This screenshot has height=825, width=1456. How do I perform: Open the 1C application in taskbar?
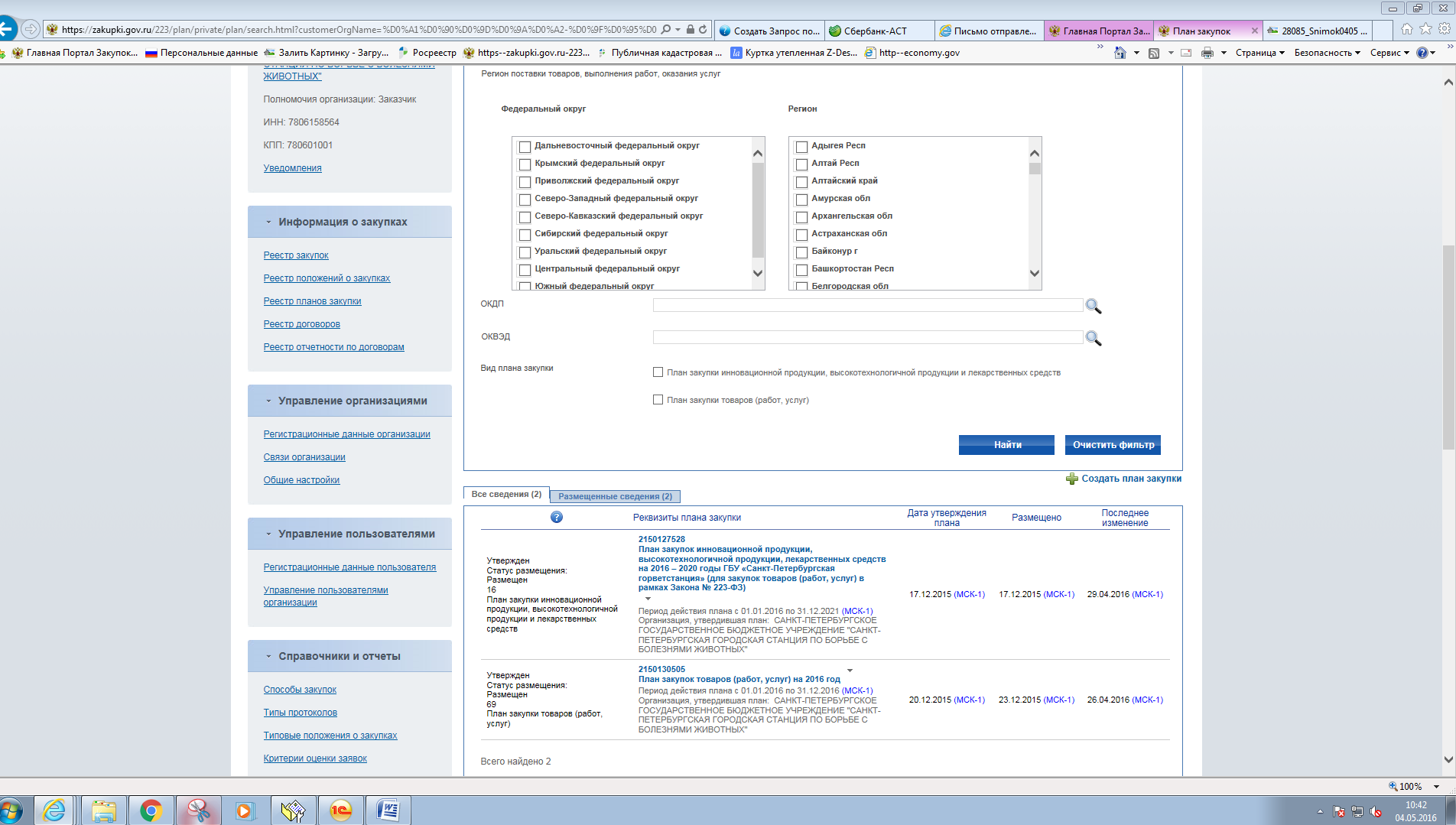point(340,810)
